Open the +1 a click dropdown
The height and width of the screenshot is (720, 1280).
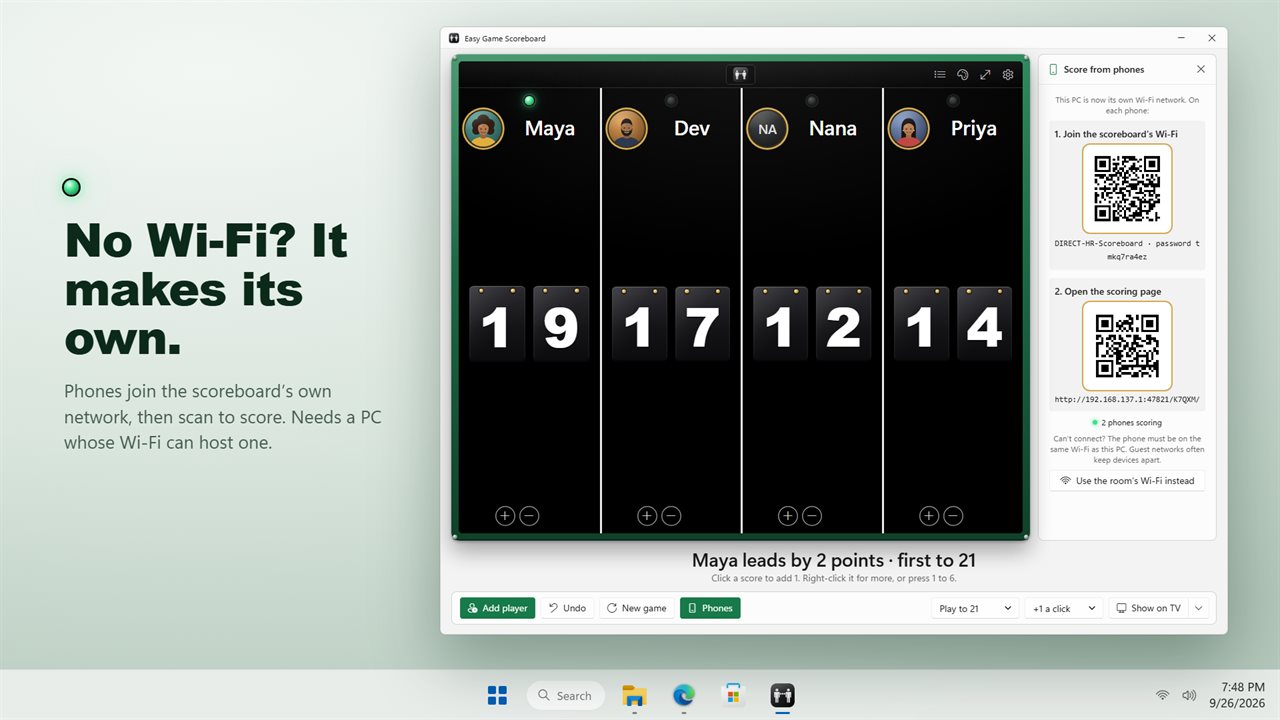point(1064,608)
